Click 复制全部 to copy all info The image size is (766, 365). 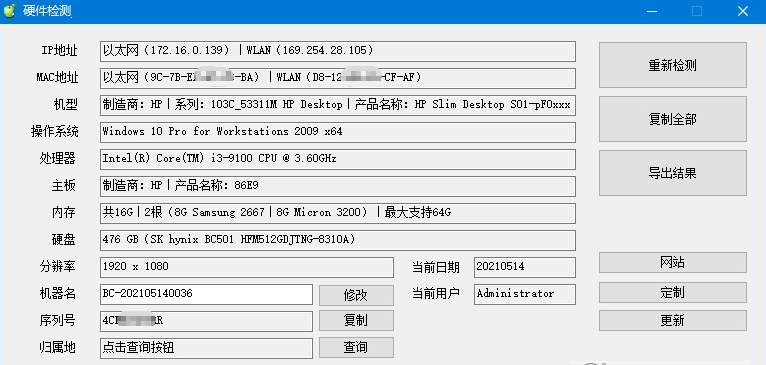point(673,119)
